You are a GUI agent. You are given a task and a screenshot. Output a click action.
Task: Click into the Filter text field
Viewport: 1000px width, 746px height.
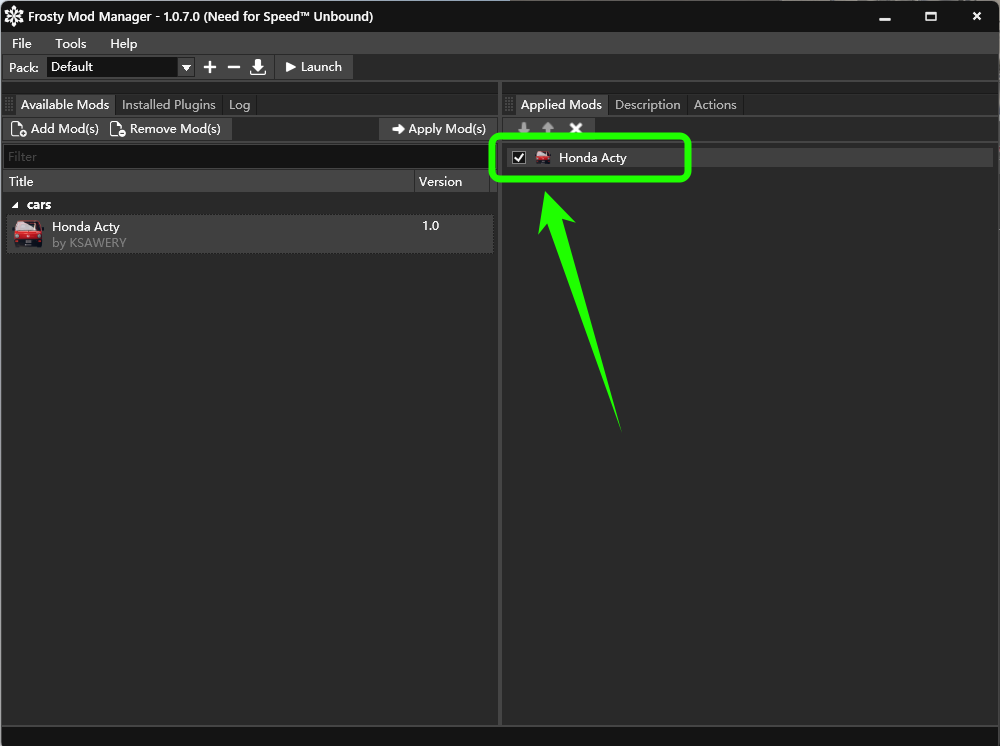pos(246,157)
